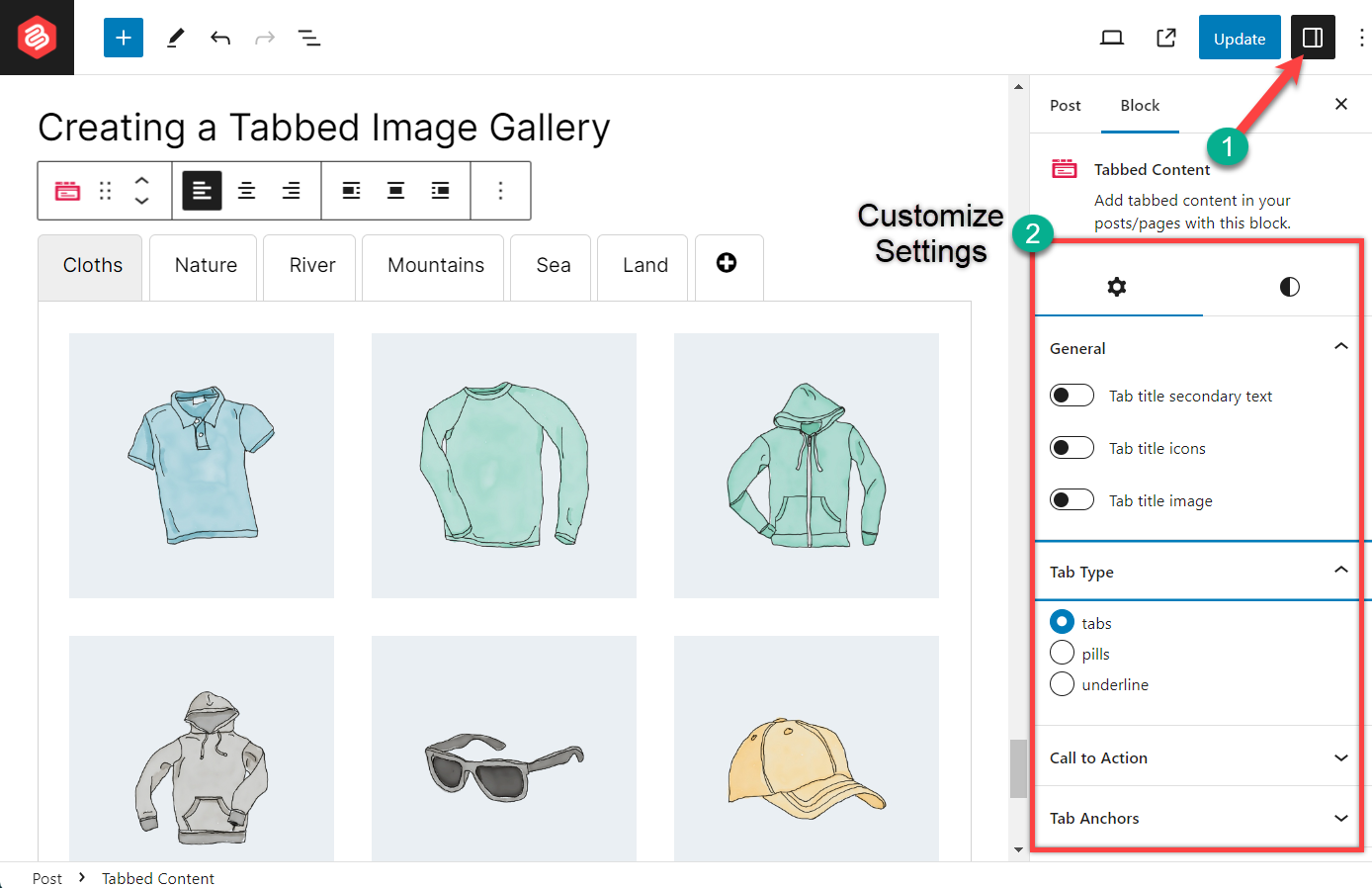Select the pills tab type
The height and width of the screenshot is (888, 1372).
coord(1062,653)
